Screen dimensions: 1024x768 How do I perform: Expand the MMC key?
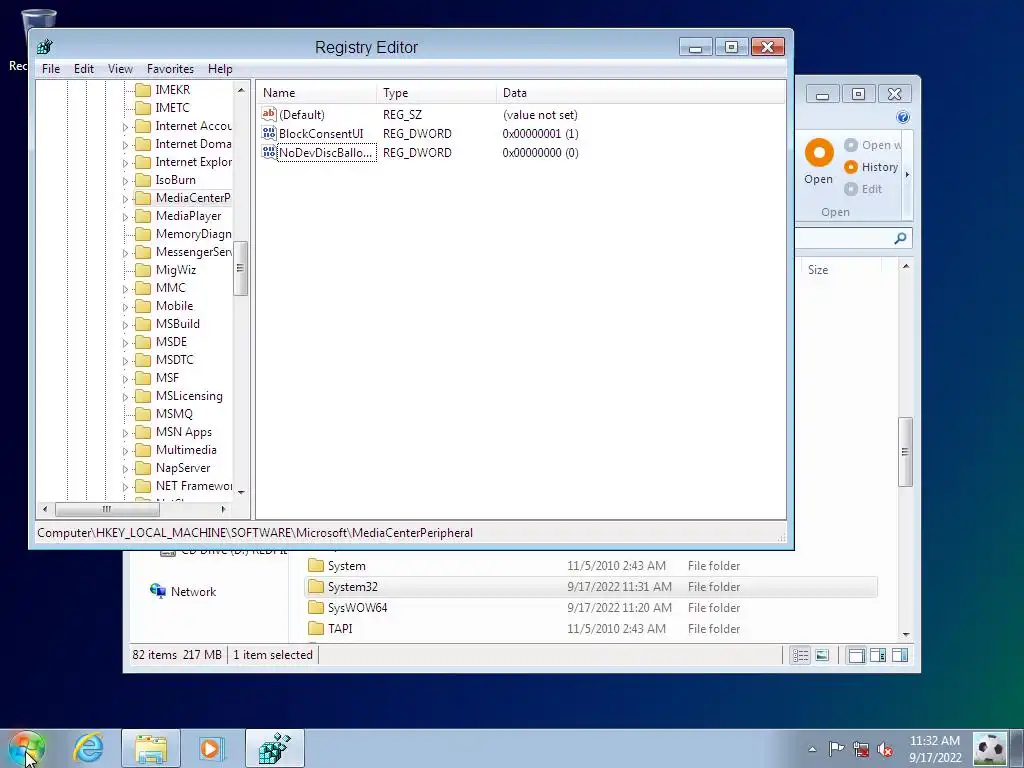125,289
